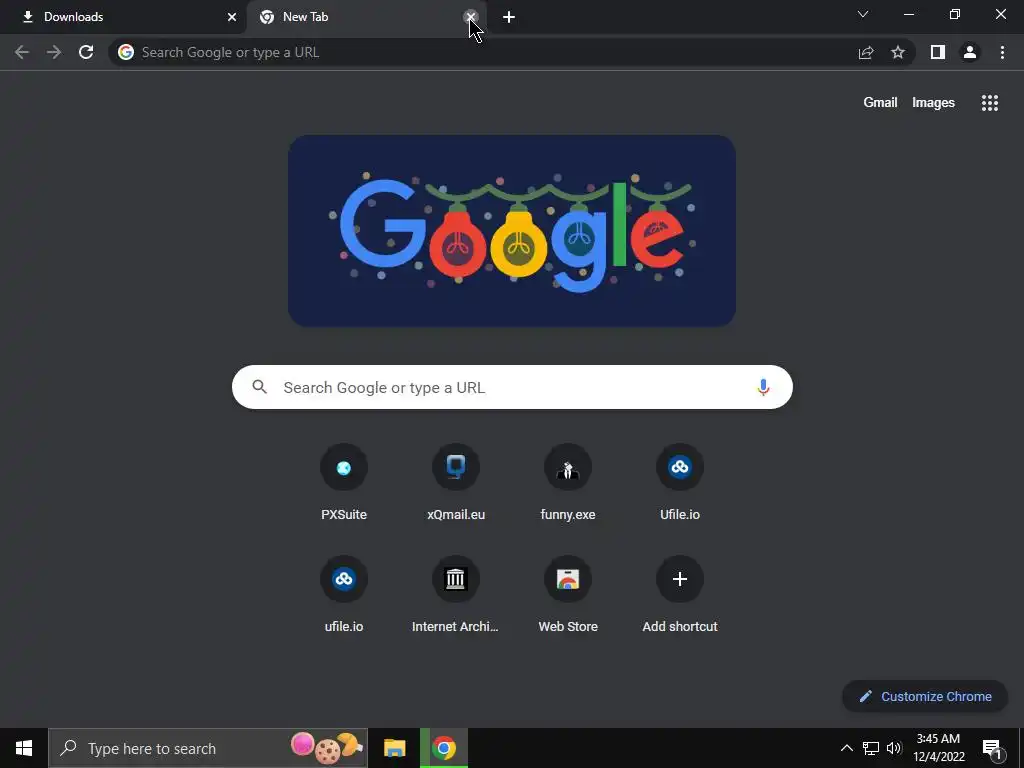Click the Google holiday lights doodle
Image resolution: width=1024 pixels, height=768 pixels.
pyautogui.click(x=512, y=231)
